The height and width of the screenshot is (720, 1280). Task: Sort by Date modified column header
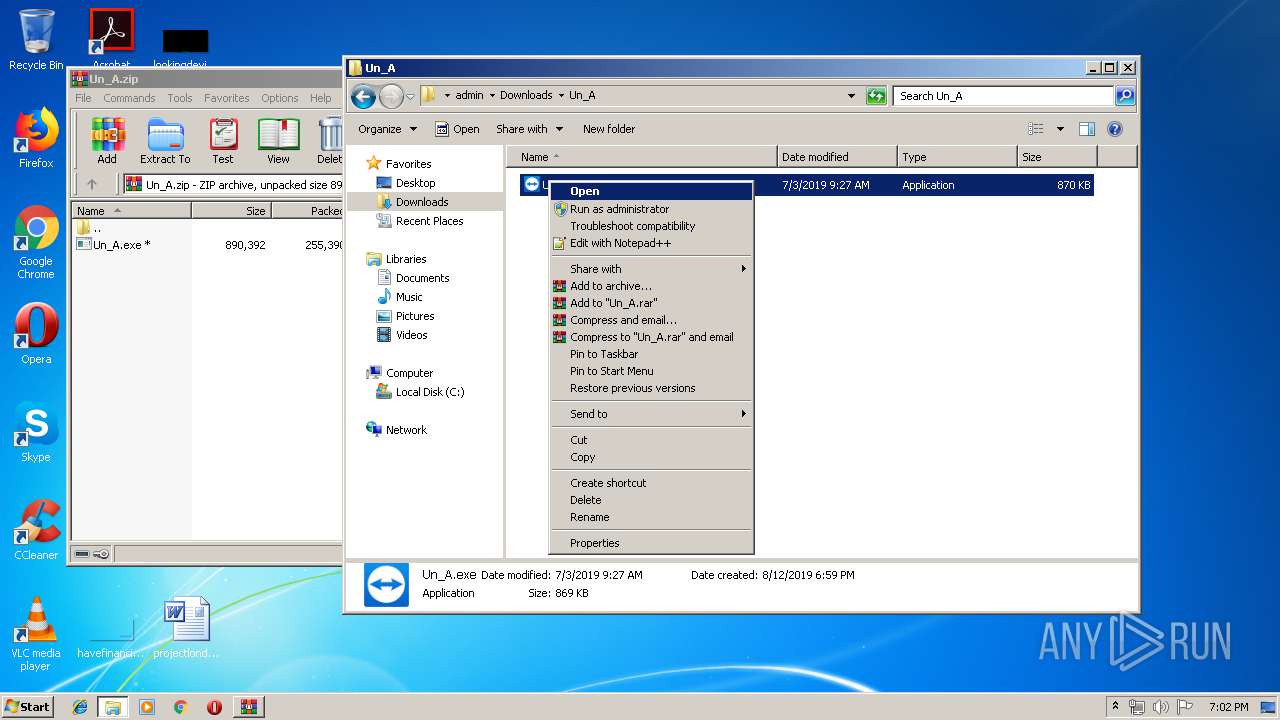[837, 157]
